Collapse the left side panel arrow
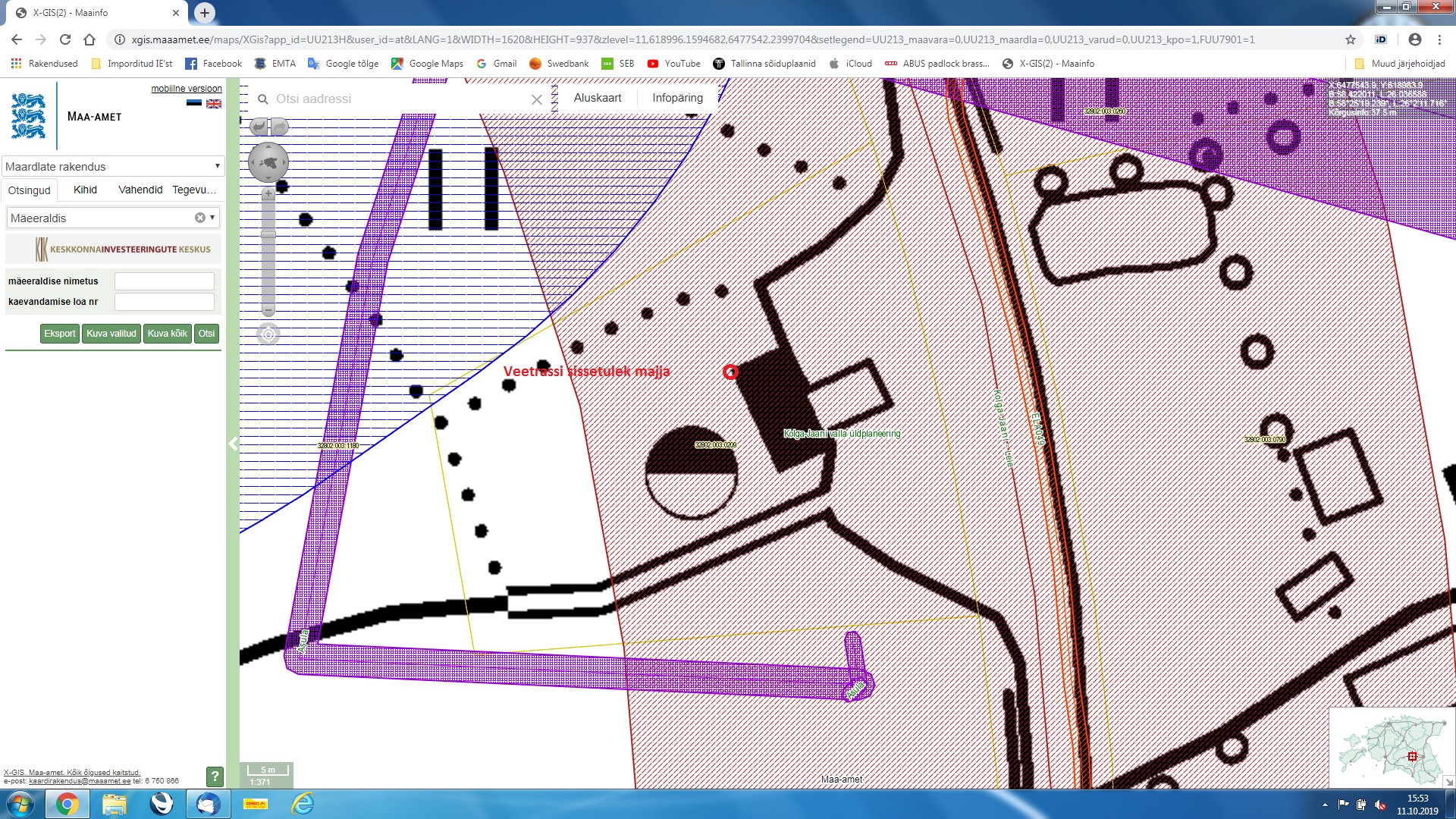This screenshot has height=819, width=1456. pos(233,444)
